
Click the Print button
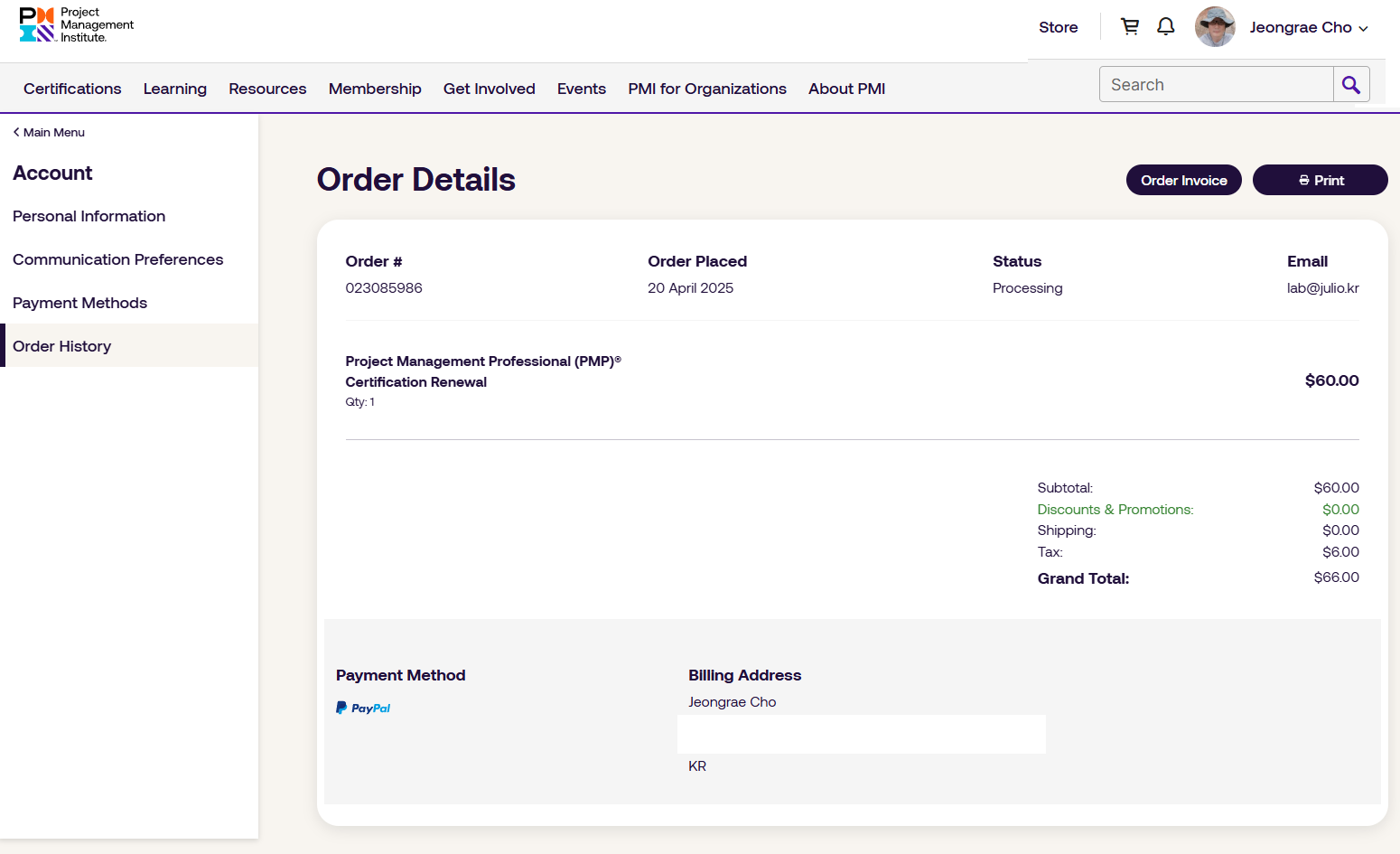(x=1321, y=180)
